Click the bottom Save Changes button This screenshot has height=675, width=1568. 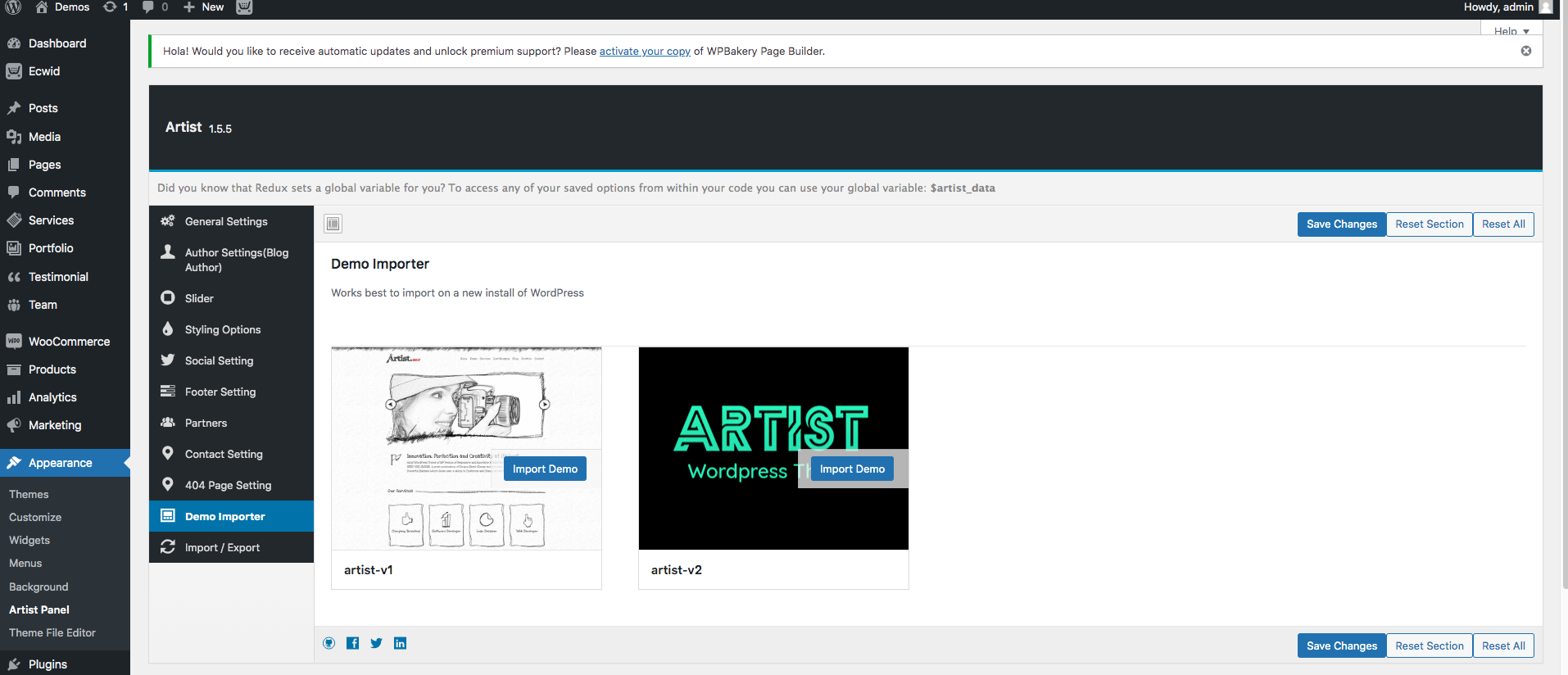click(1342, 646)
